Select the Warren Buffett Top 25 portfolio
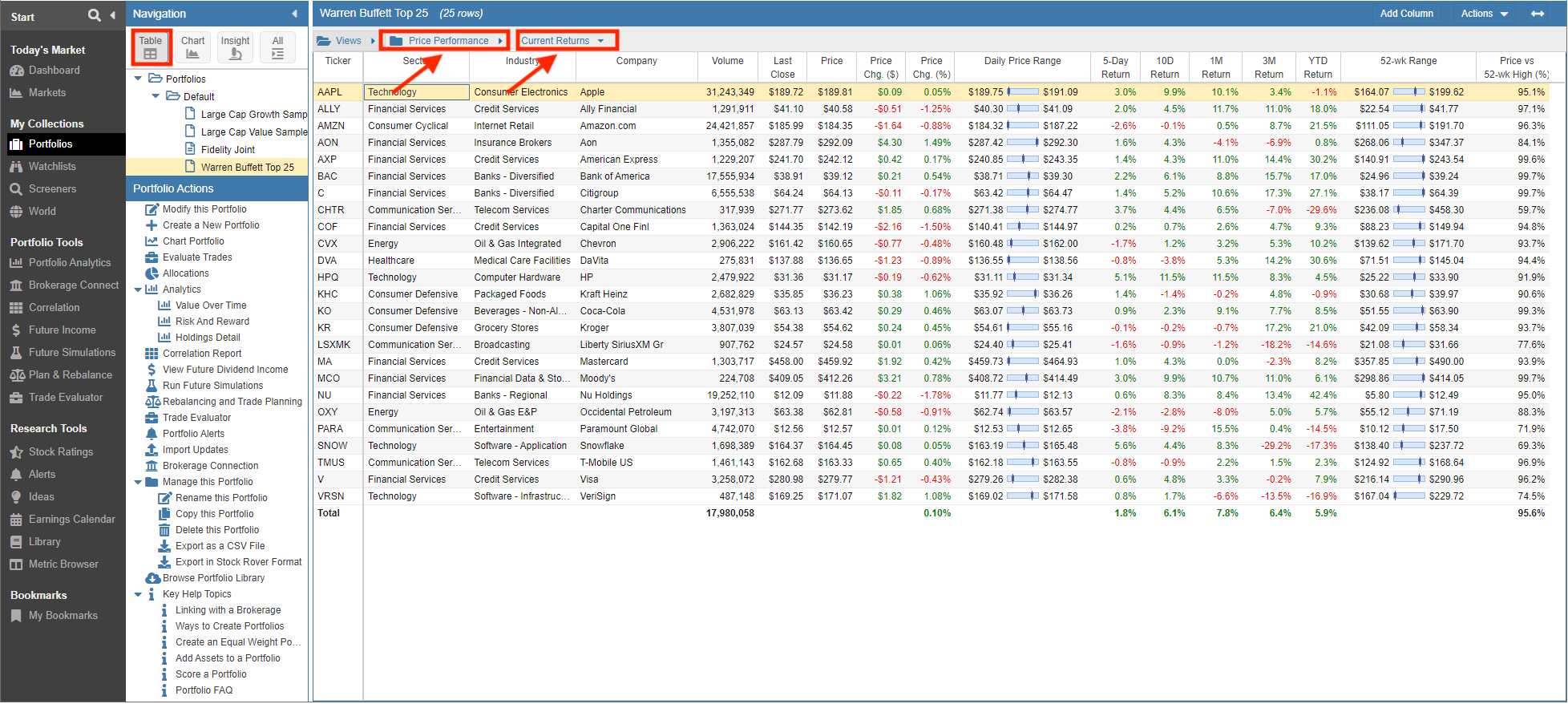The image size is (1568, 704). click(x=247, y=168)
